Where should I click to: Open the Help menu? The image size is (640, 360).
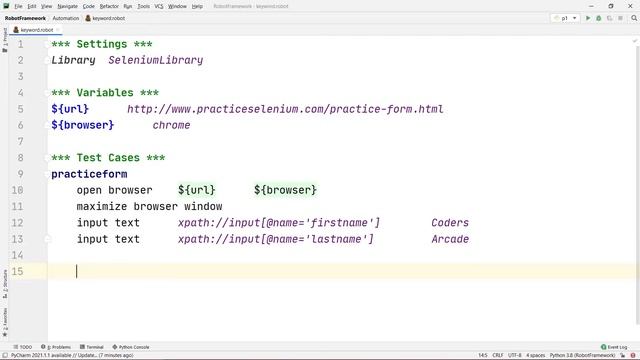197,7
